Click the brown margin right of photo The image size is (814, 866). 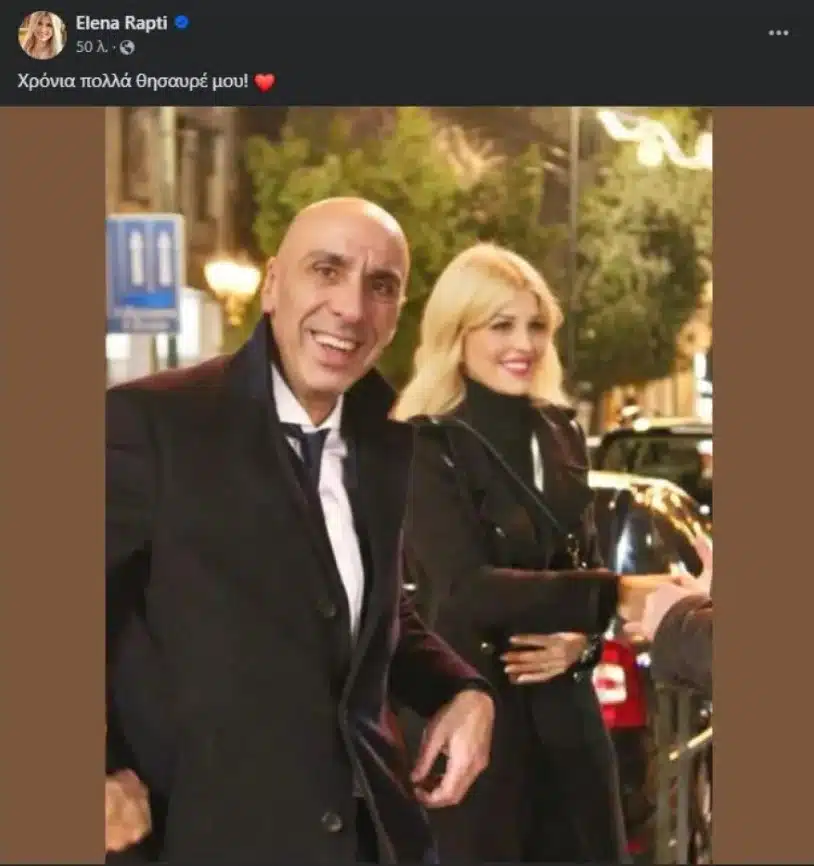point(763,485)
